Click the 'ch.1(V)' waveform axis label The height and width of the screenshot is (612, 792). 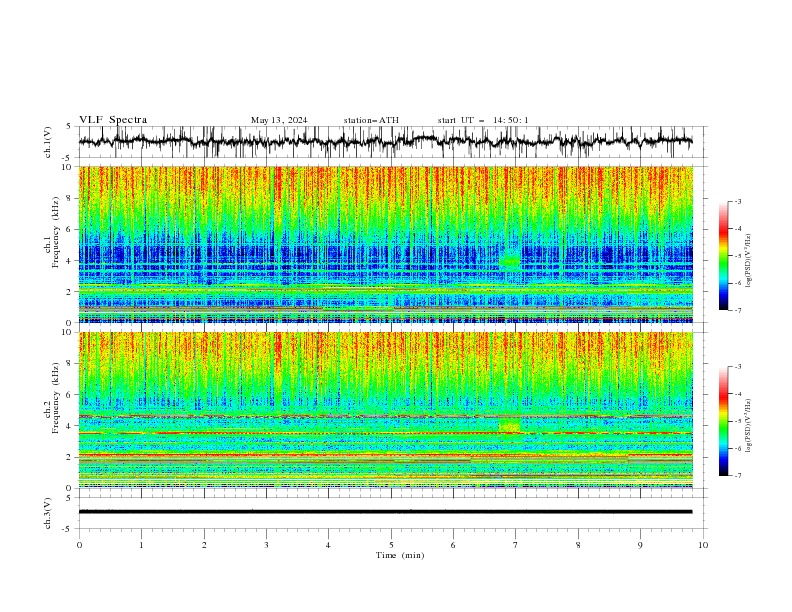point(48,142)
